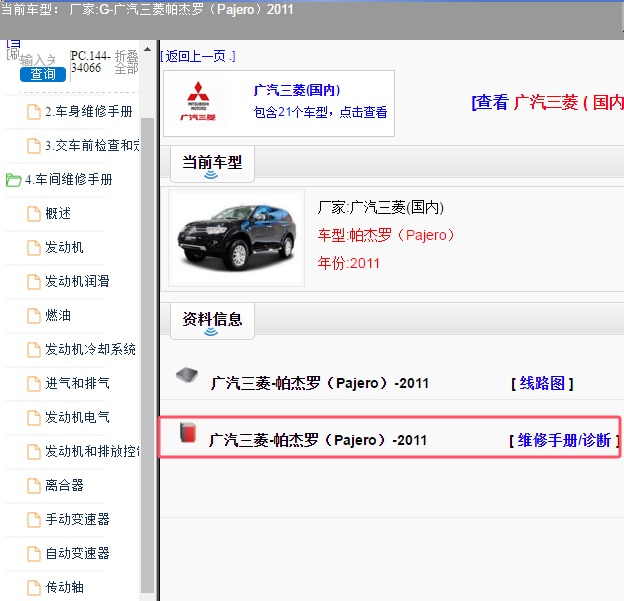Click the document icon beside 2.车身维修手册
624x601 pixels.
pos(34,112)
